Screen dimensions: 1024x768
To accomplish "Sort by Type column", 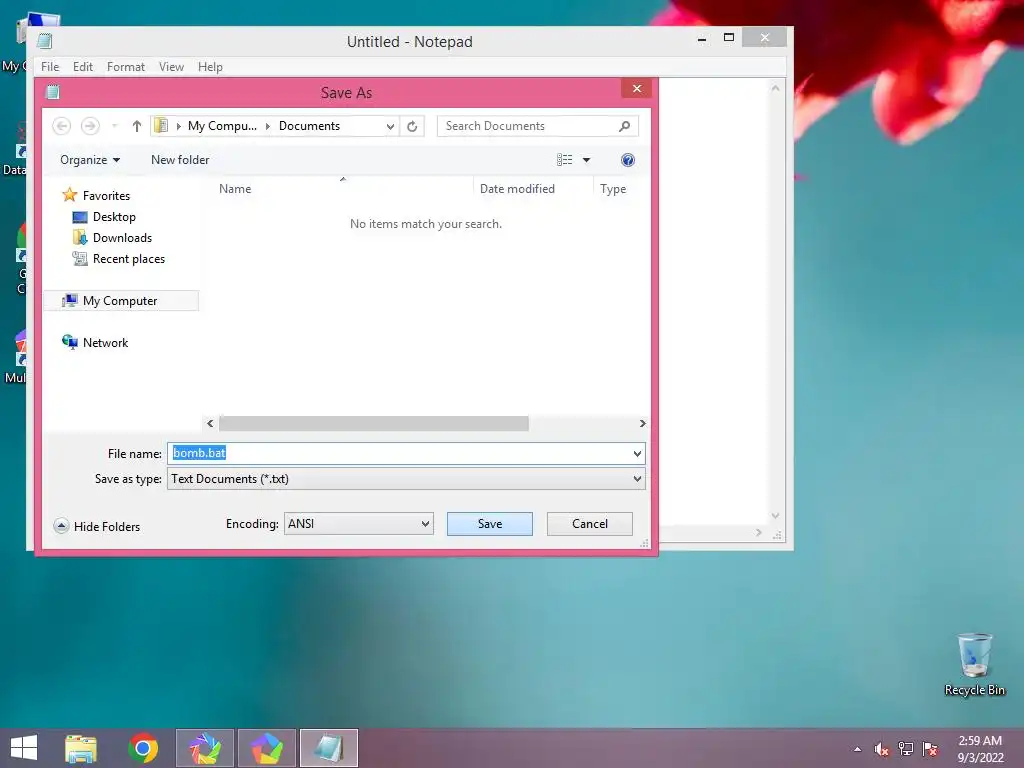I will (613, 189).
